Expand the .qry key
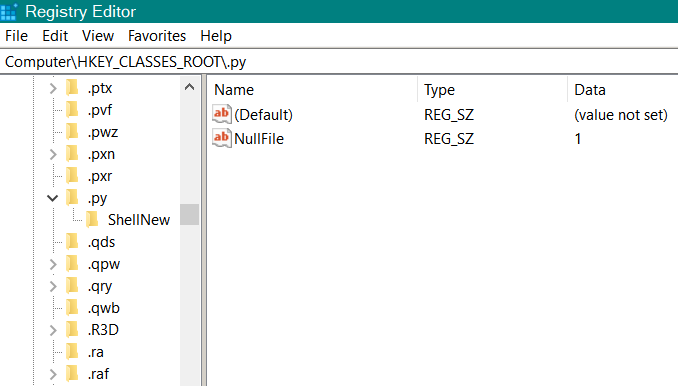678x386 pixels. [53, 286]
